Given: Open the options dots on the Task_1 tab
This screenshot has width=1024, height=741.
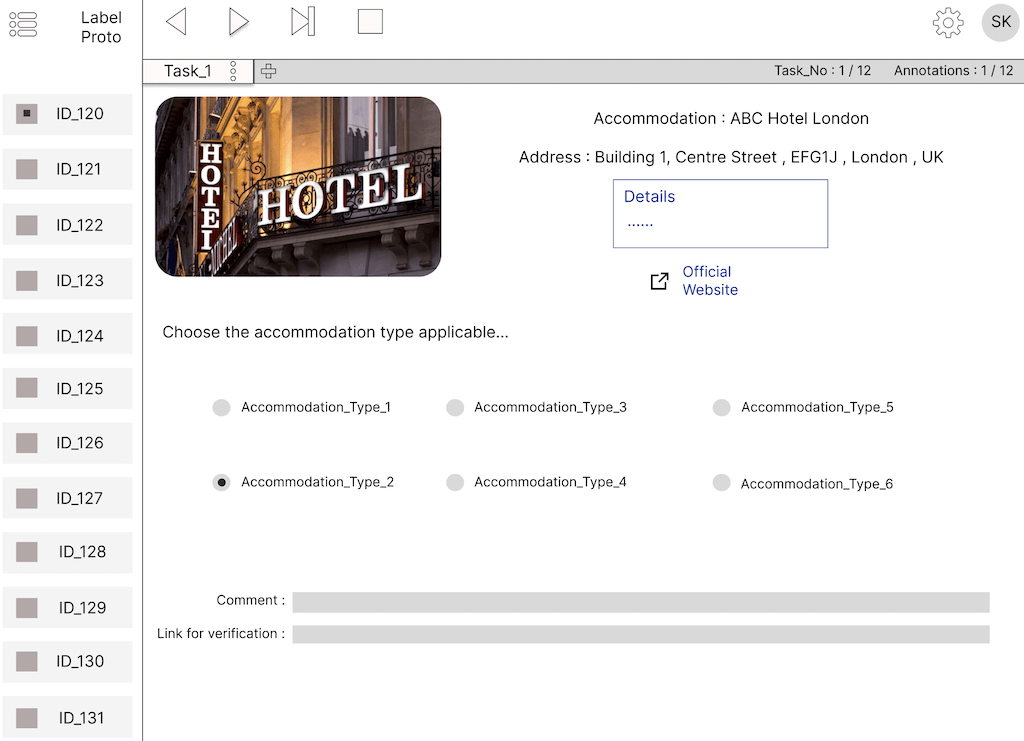Looking at the screenshot, I should 236,71.
